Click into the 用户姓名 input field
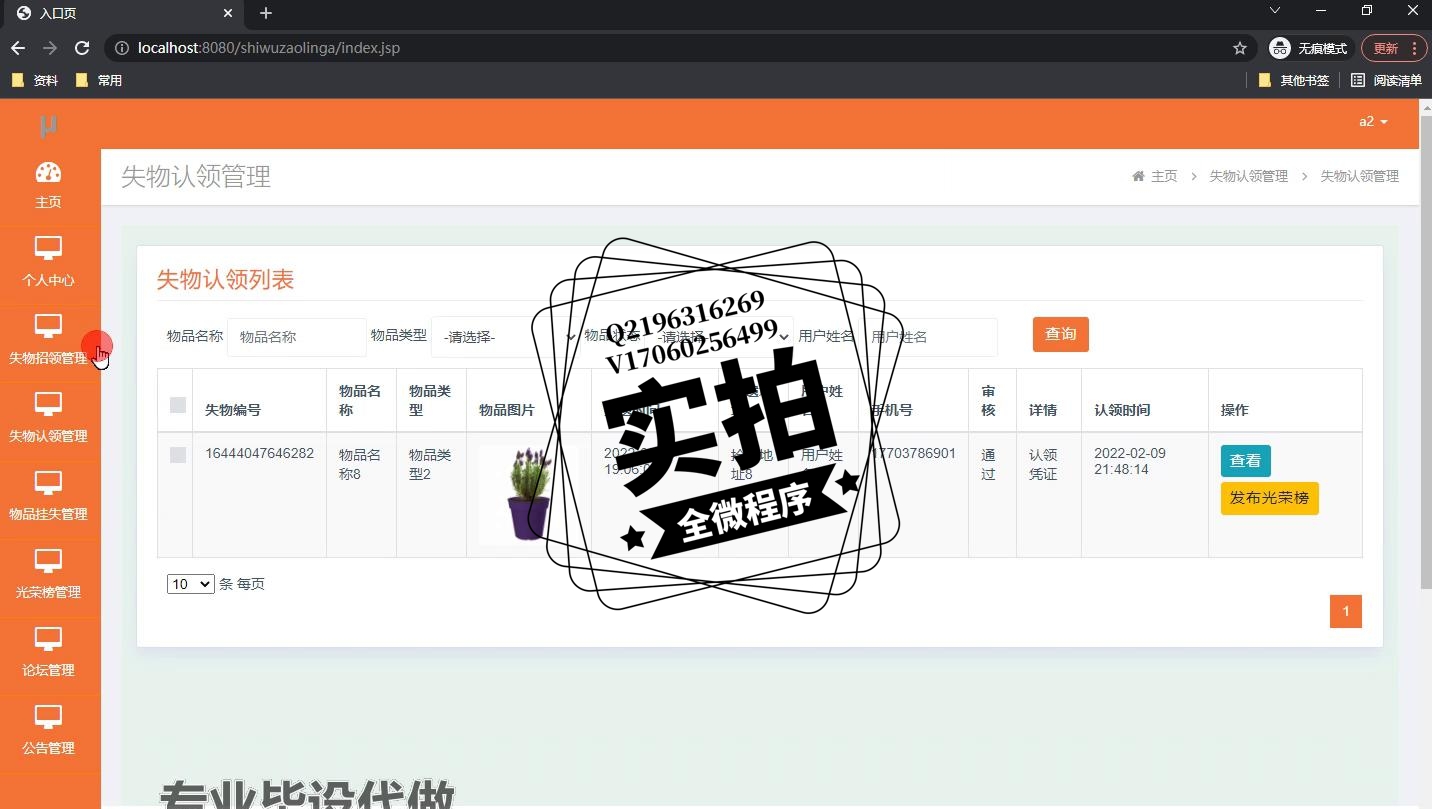Screen dimensions: 1432x809 point(928,337)
